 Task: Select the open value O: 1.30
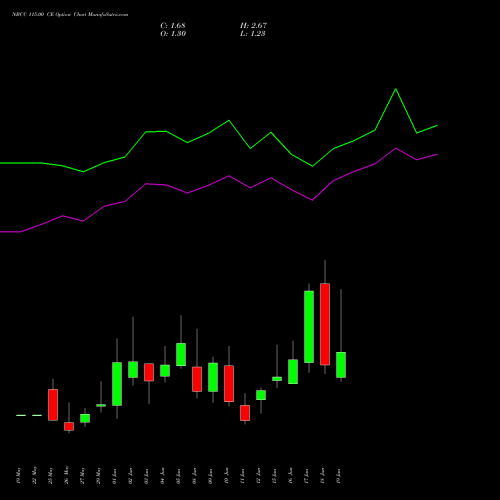pyautogui.click(x=173, y=33)
